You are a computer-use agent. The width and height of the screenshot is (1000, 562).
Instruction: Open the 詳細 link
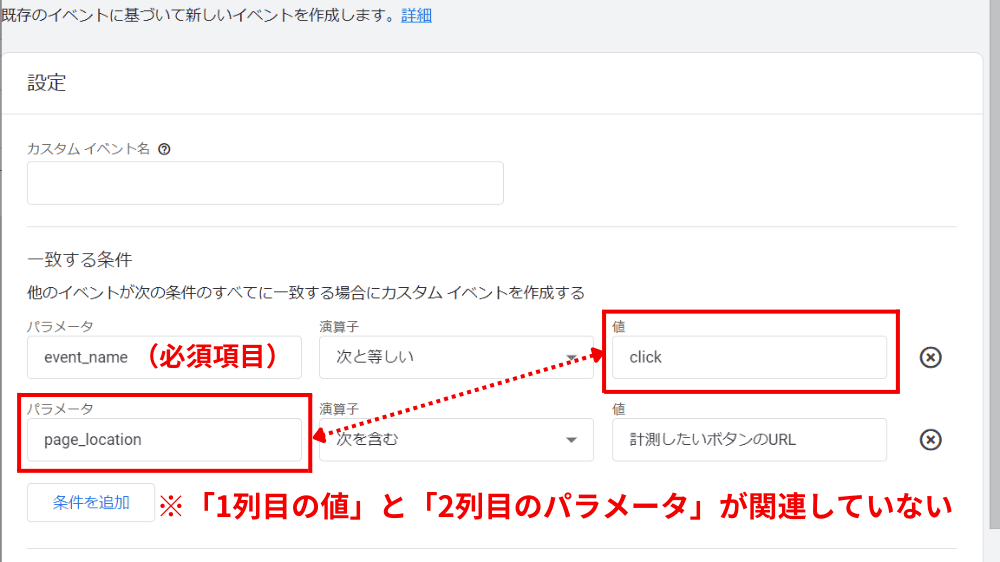click(x=416, y=15)
